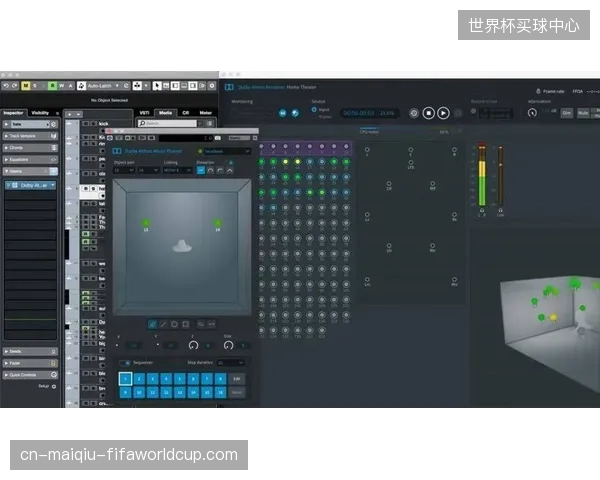The height and width of the screenshot is (480, 600).
Task: Open the Step duration dropdown
Action: click(231, 362)
